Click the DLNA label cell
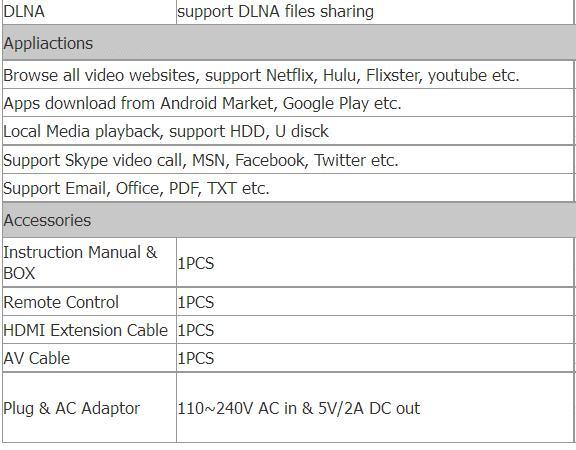576x450 pixels. point(89,12)
